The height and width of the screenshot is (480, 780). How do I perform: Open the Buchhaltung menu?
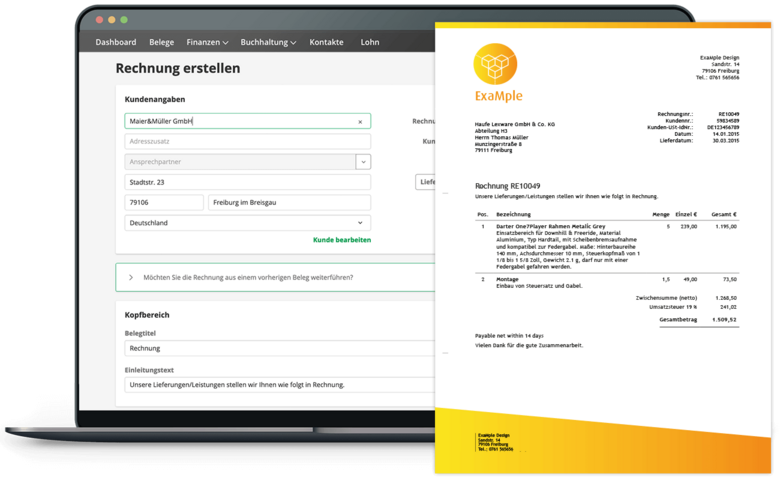268,43
